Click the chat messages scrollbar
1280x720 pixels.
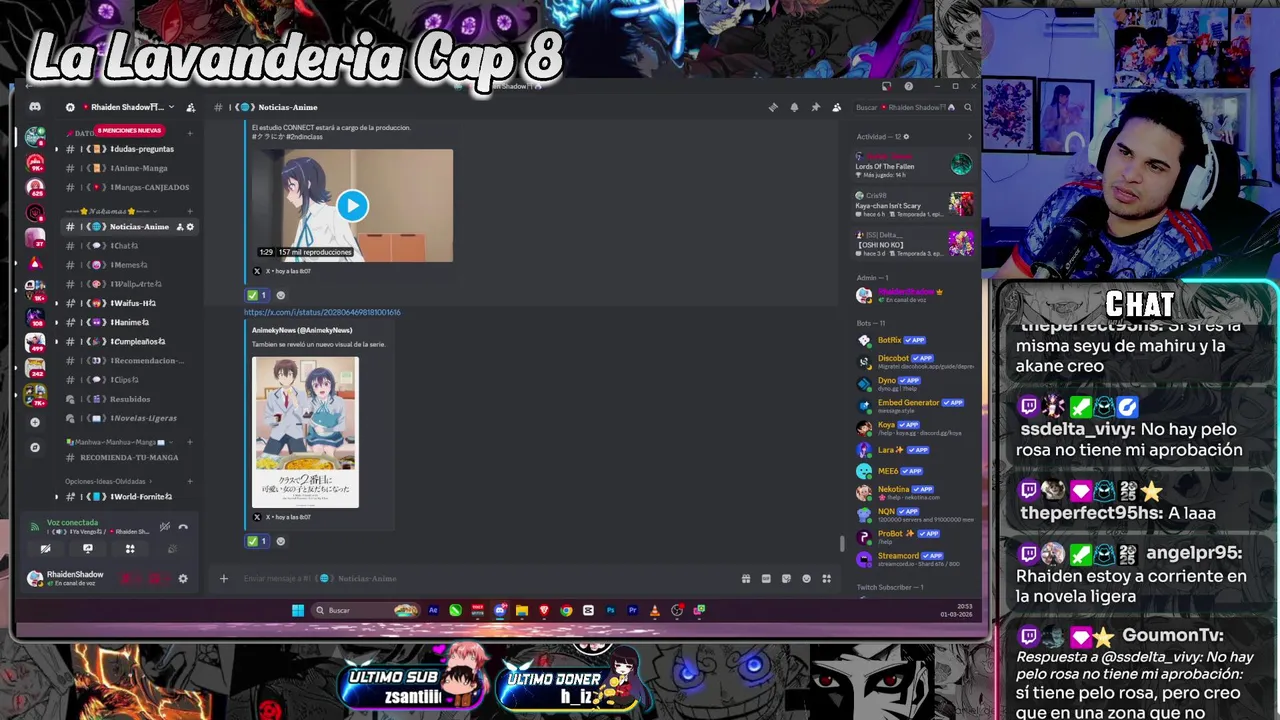click(842, 543)
